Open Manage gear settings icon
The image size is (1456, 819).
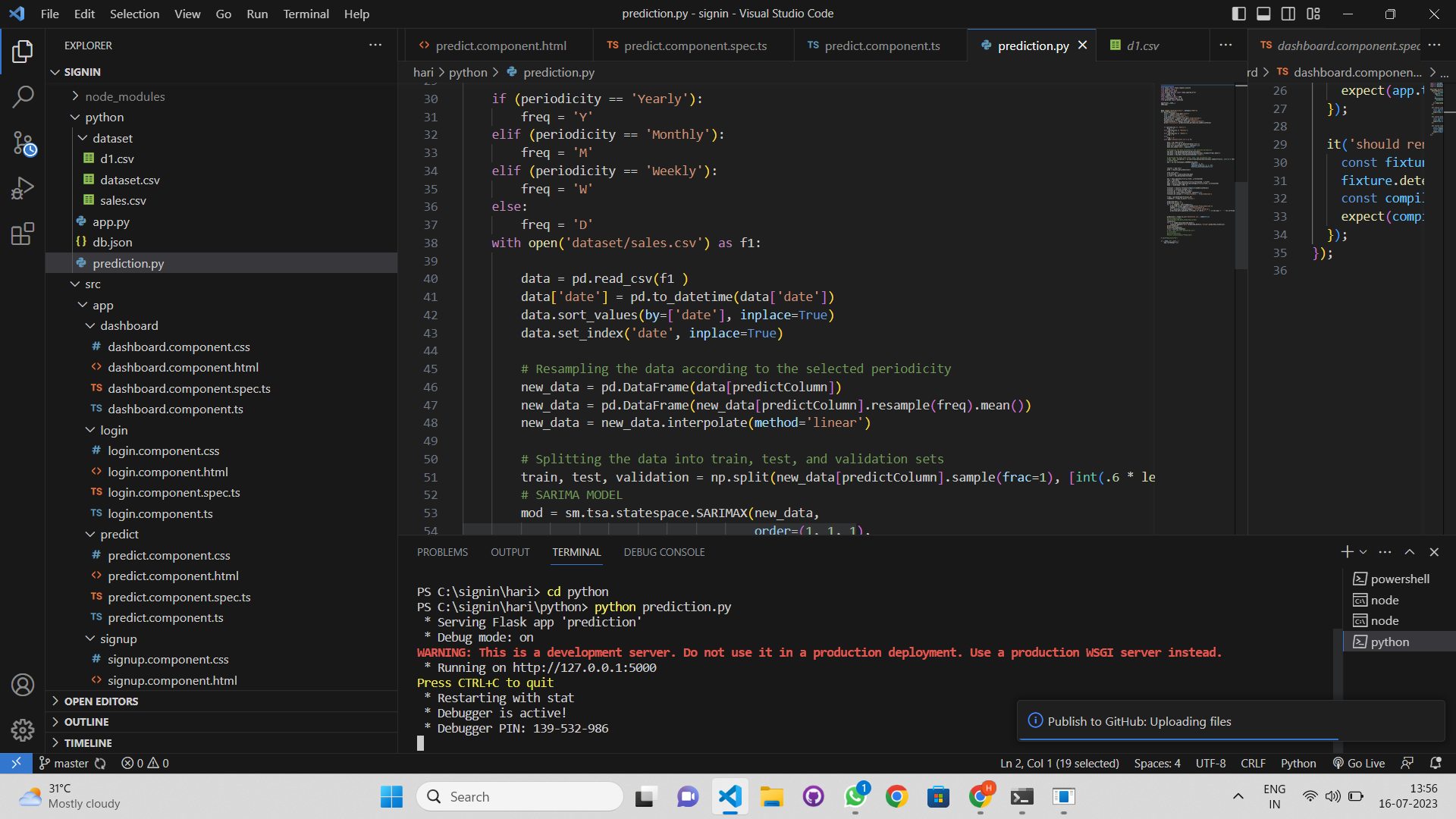pyautogui.click(x=23, y=730)
